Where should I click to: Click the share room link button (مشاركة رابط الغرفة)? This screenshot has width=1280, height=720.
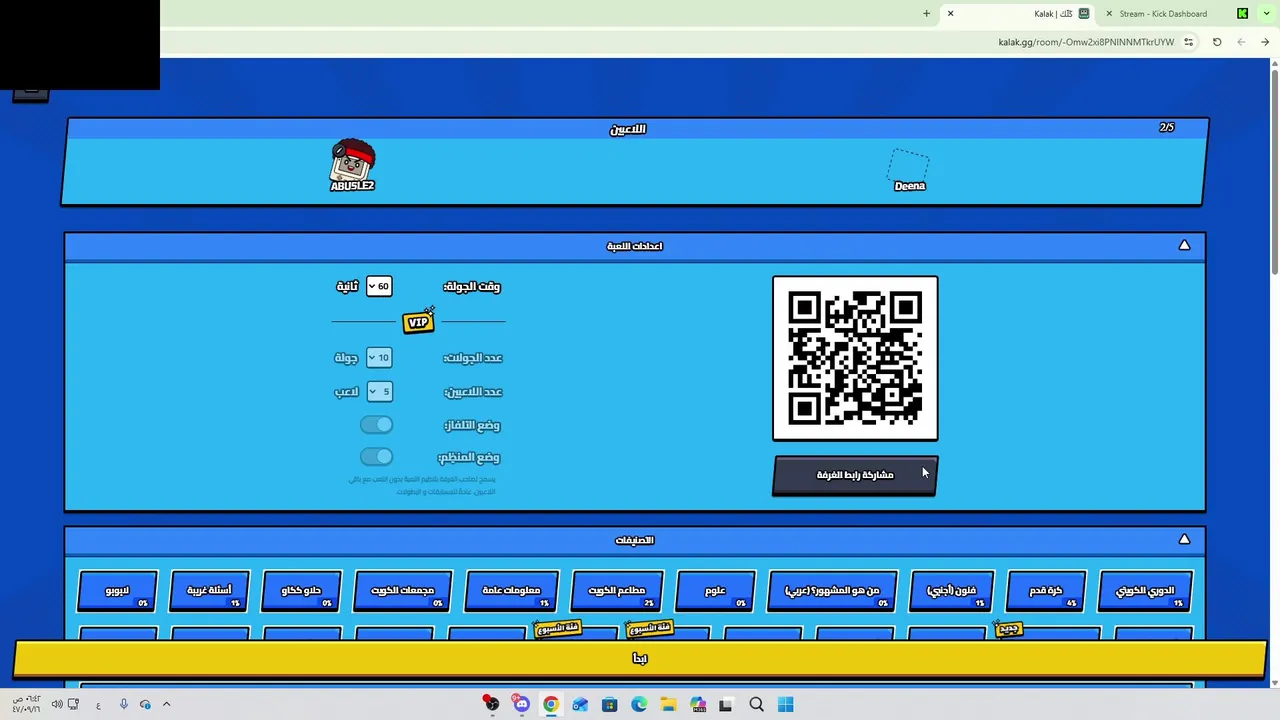click(855, 475)
